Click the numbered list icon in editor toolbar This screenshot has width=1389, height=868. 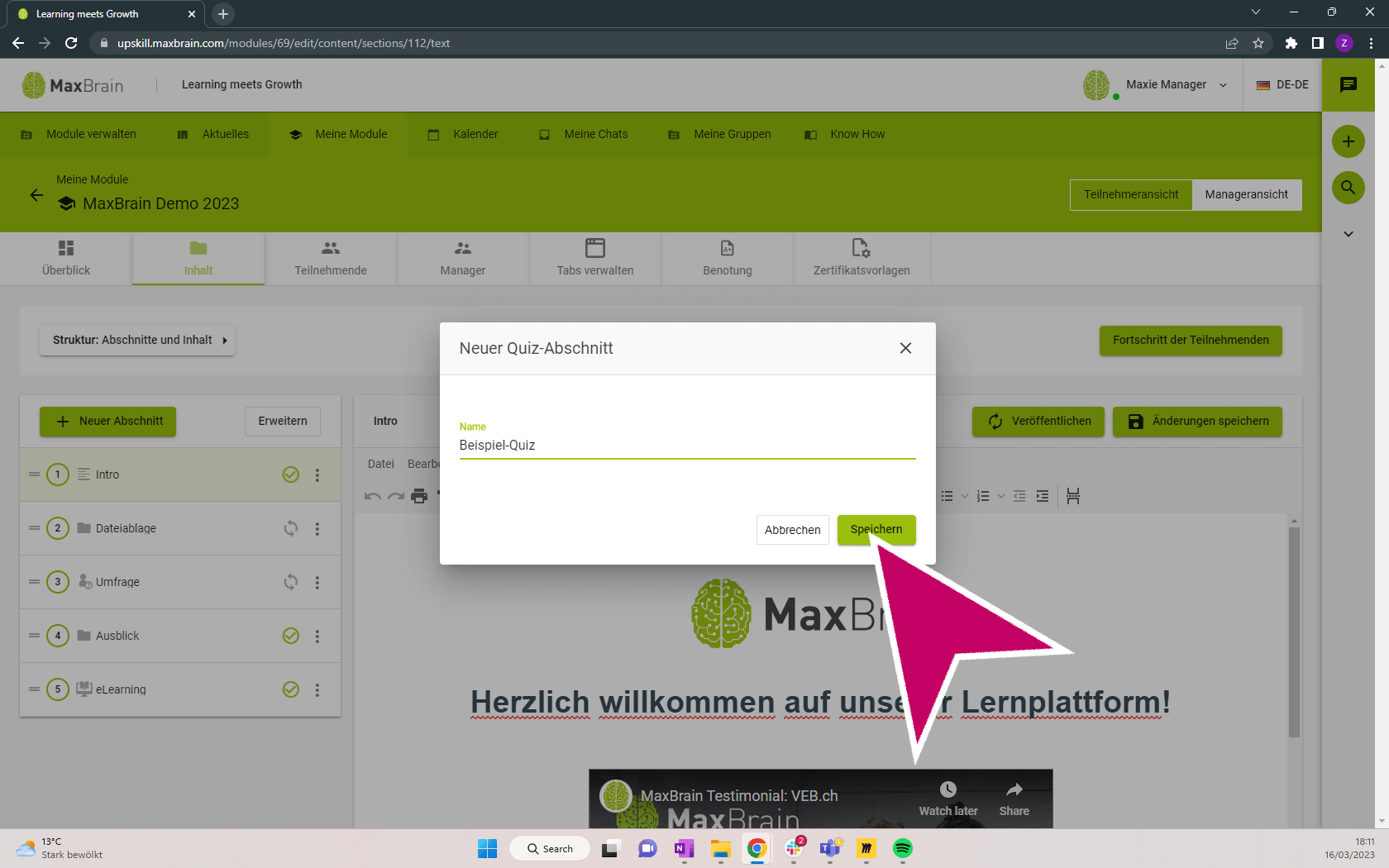click(x=983, y=496)
